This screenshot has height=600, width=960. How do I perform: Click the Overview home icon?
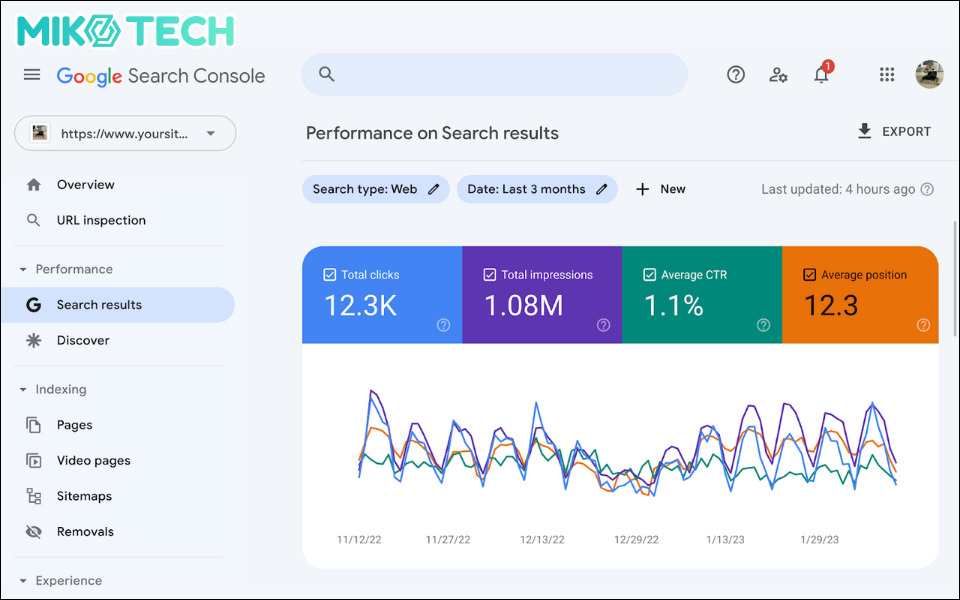(34, 185)
